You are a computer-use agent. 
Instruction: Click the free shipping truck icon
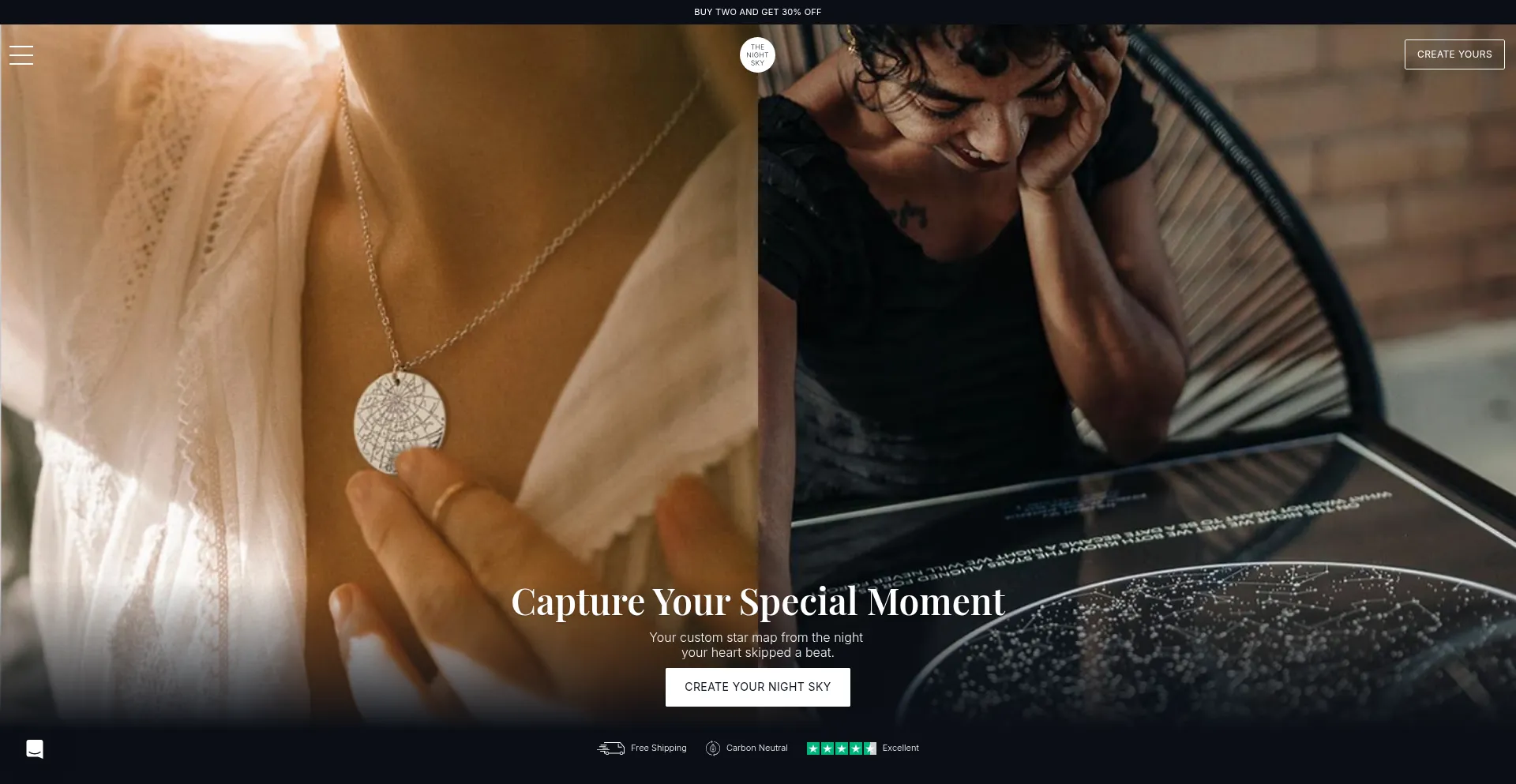(x=611, y=748)
